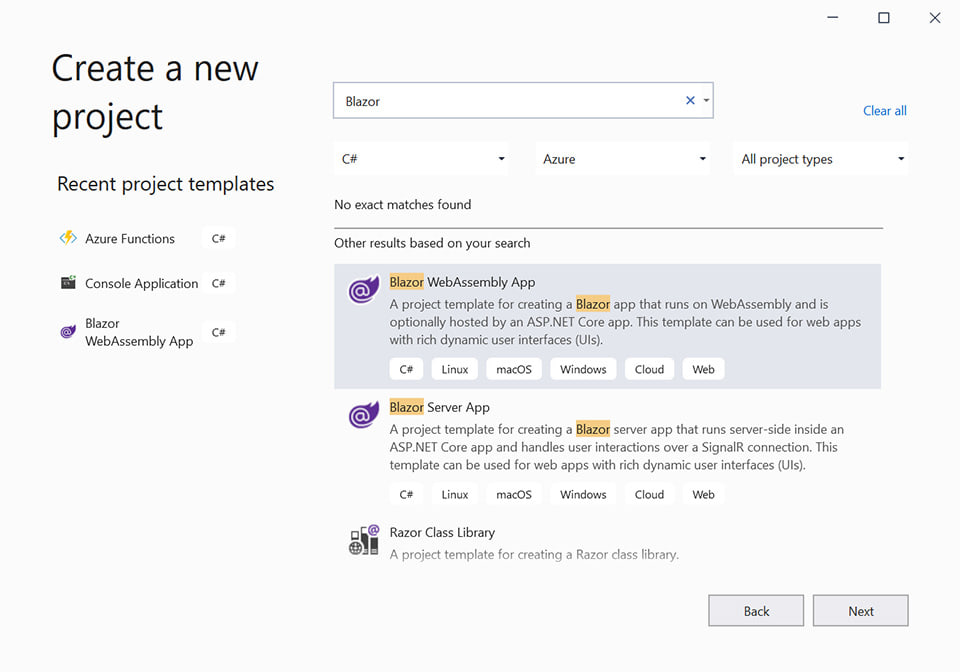Select Console Application recent template
The image size is (960, 672).
[147, 283]
